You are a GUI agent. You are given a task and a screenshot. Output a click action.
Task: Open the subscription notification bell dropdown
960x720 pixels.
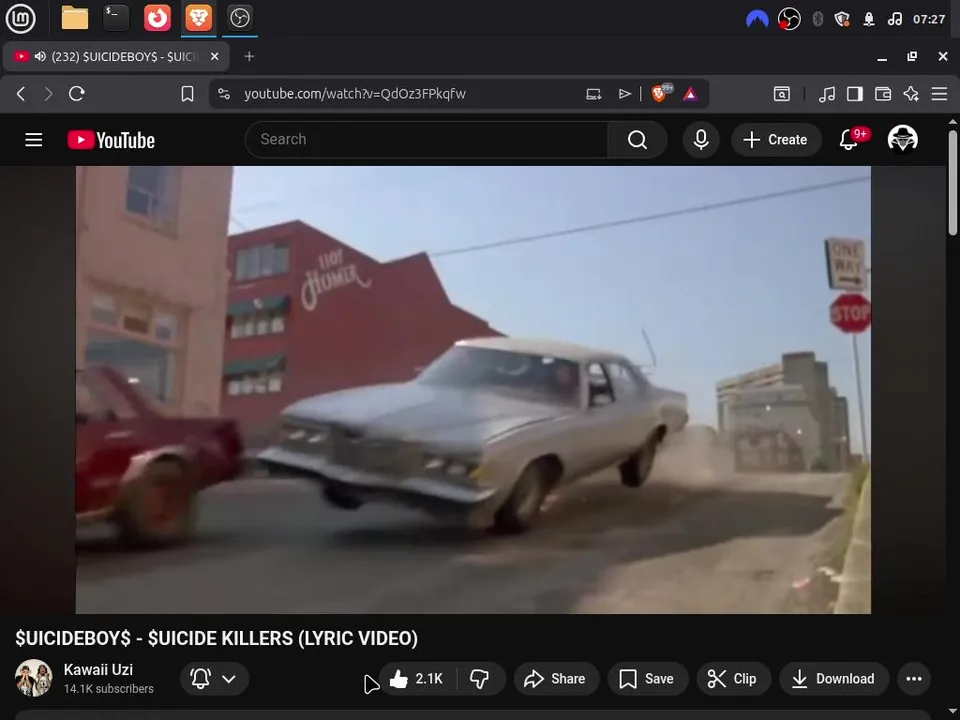point(214,678)
